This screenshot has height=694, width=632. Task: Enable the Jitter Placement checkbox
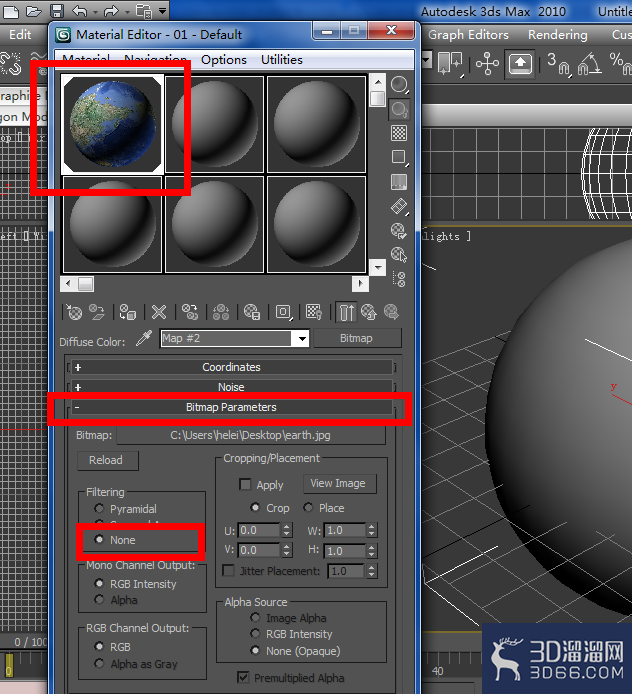pyautogui.click(x=228, y=571)
